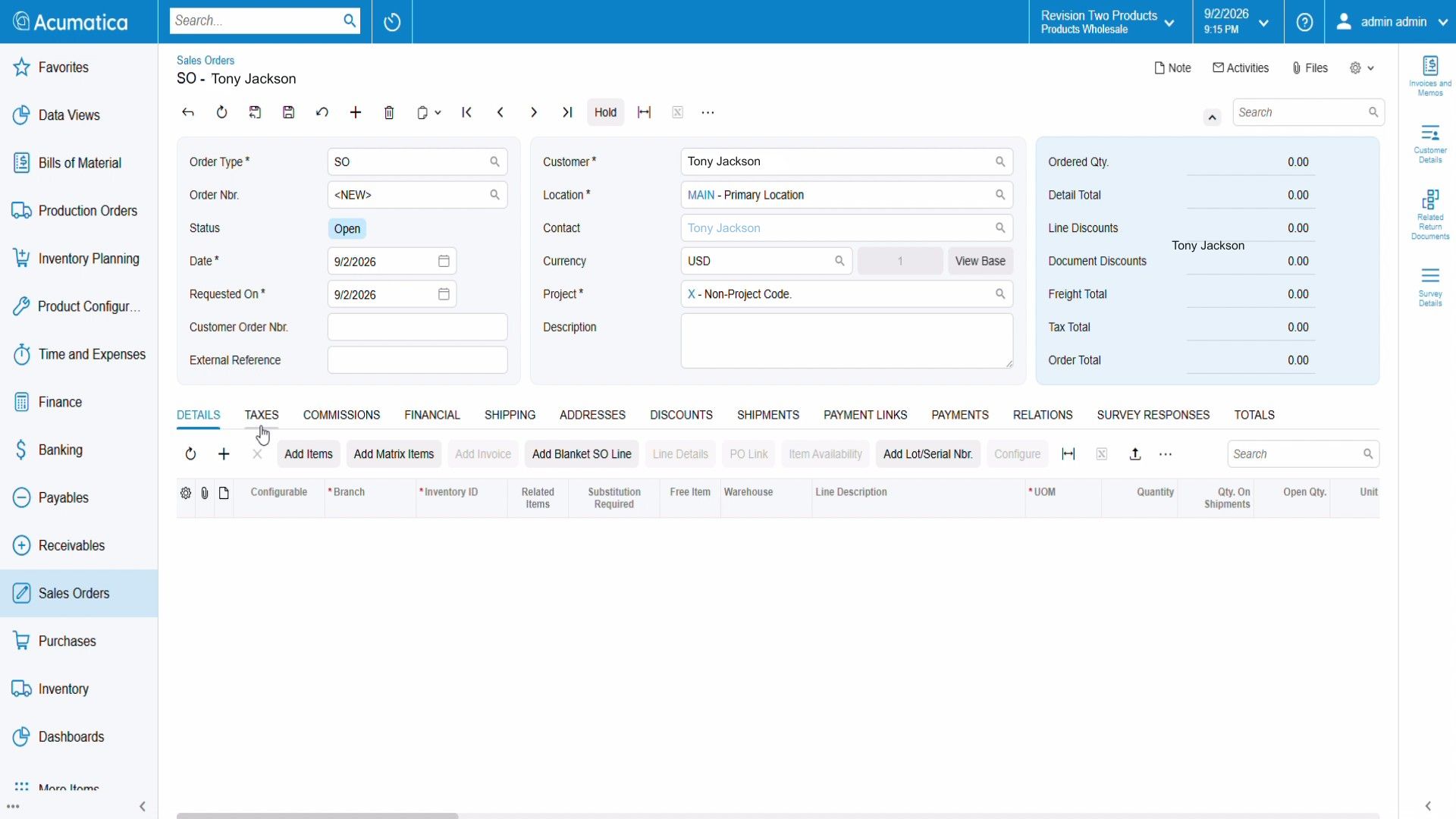Click the Customer Order Nbr. input field
Screen dimensions: 1456x819
coord(417,327)
